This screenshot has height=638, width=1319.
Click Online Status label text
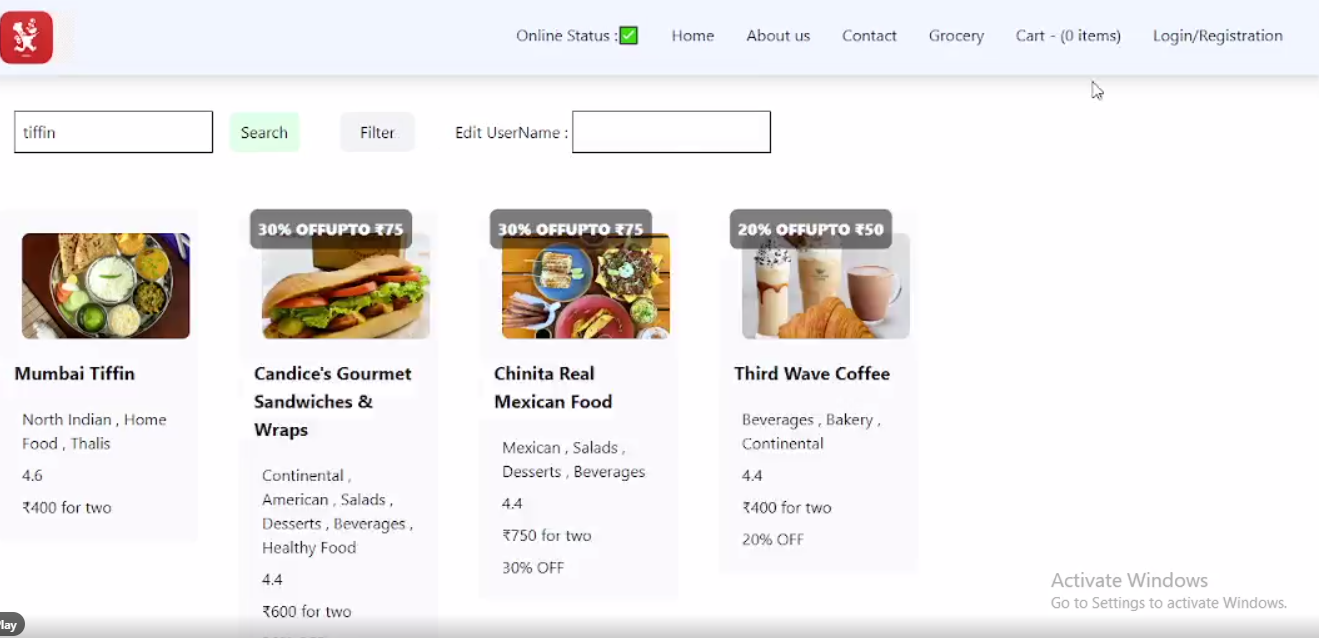click(566, 36)
